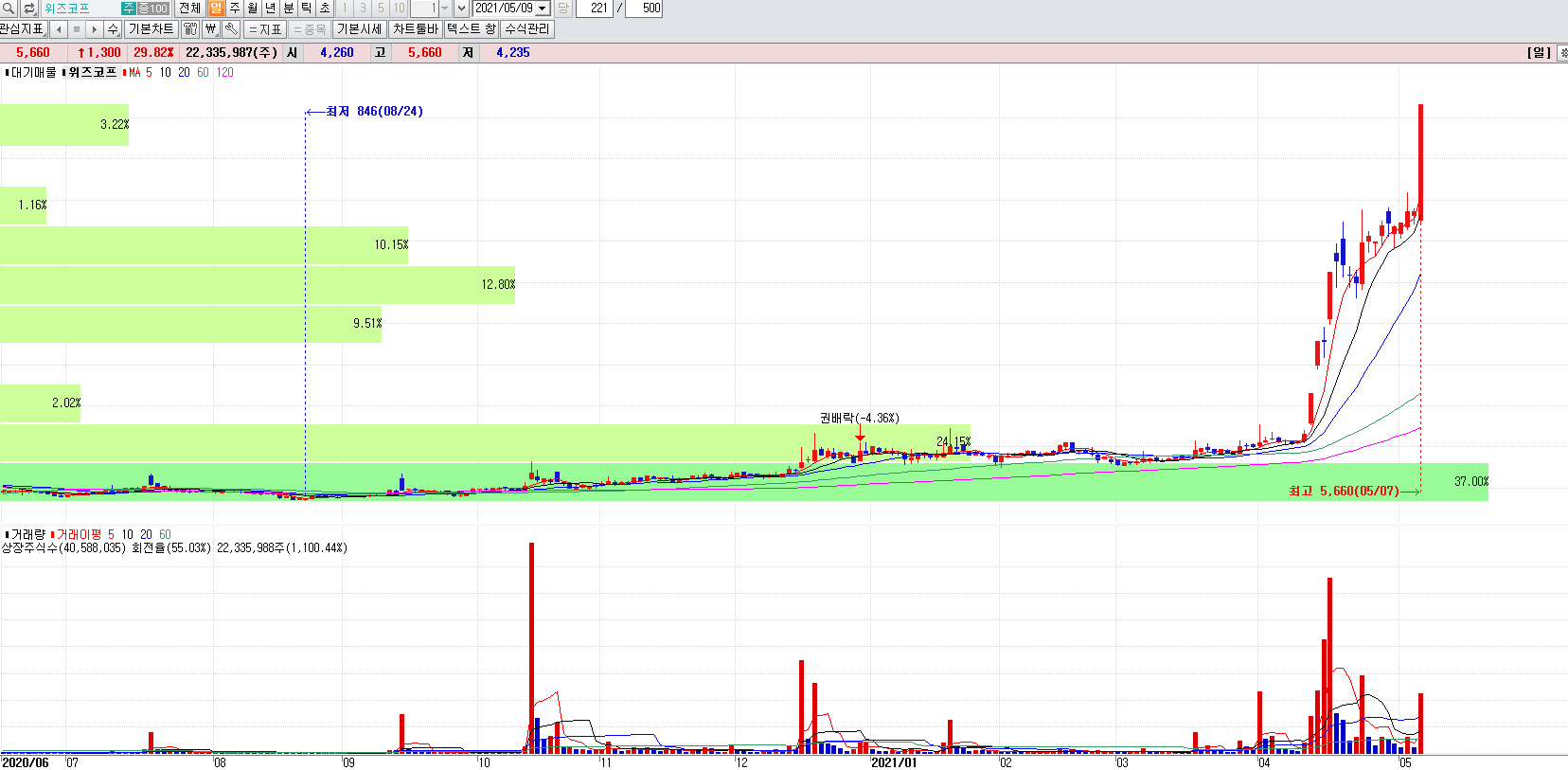Switch to daily 일 chart
The height and width of the screenshot is (770, 1568).
216,9
